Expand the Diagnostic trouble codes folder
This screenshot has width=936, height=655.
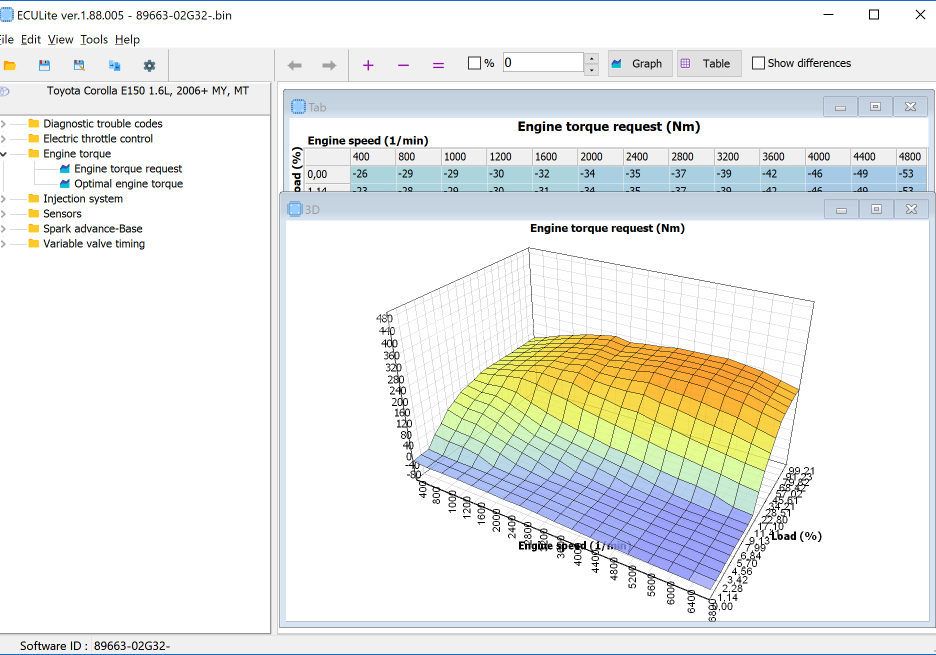pos(4,124)
